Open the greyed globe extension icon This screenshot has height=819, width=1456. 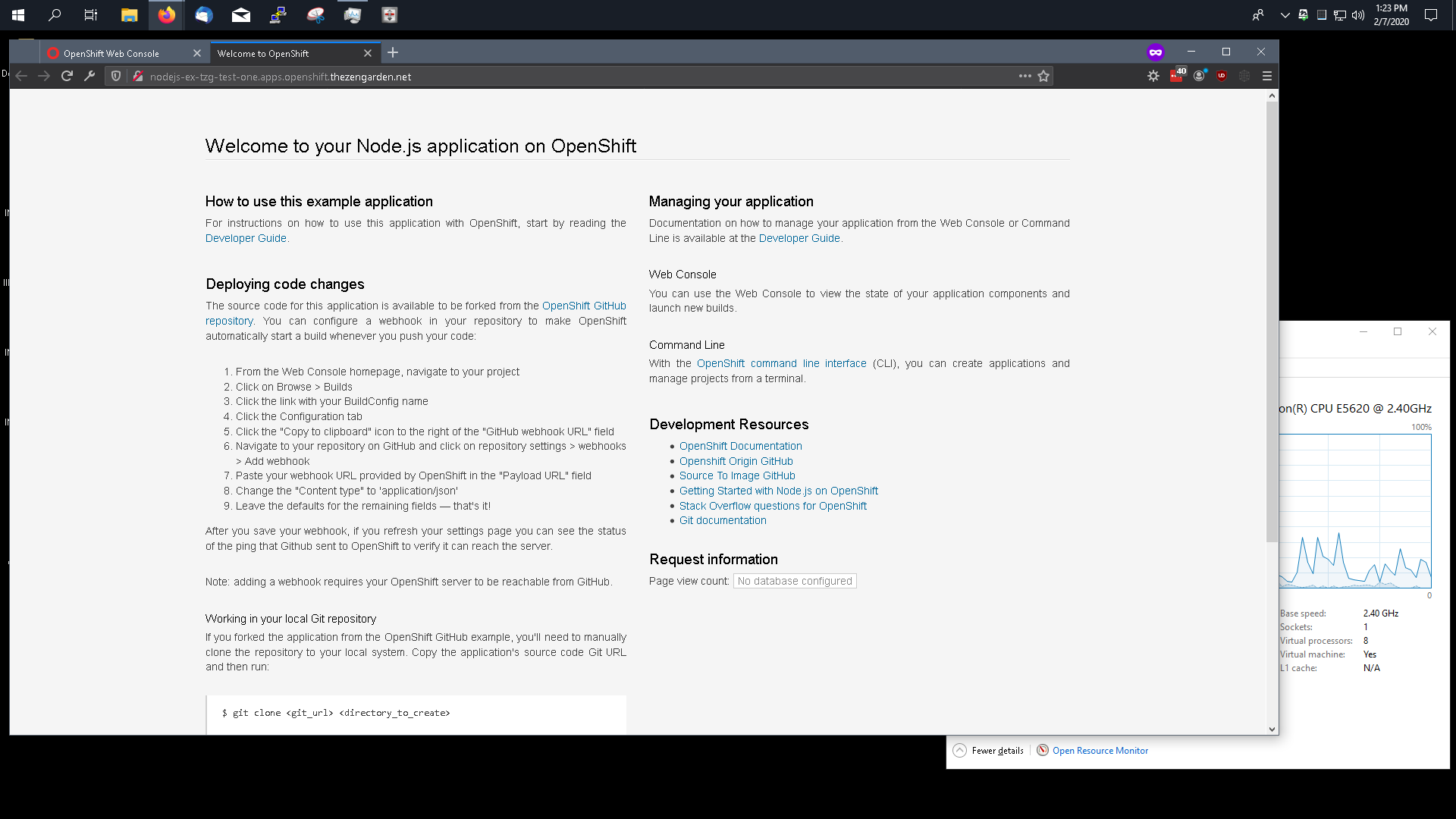[1244, 76]
